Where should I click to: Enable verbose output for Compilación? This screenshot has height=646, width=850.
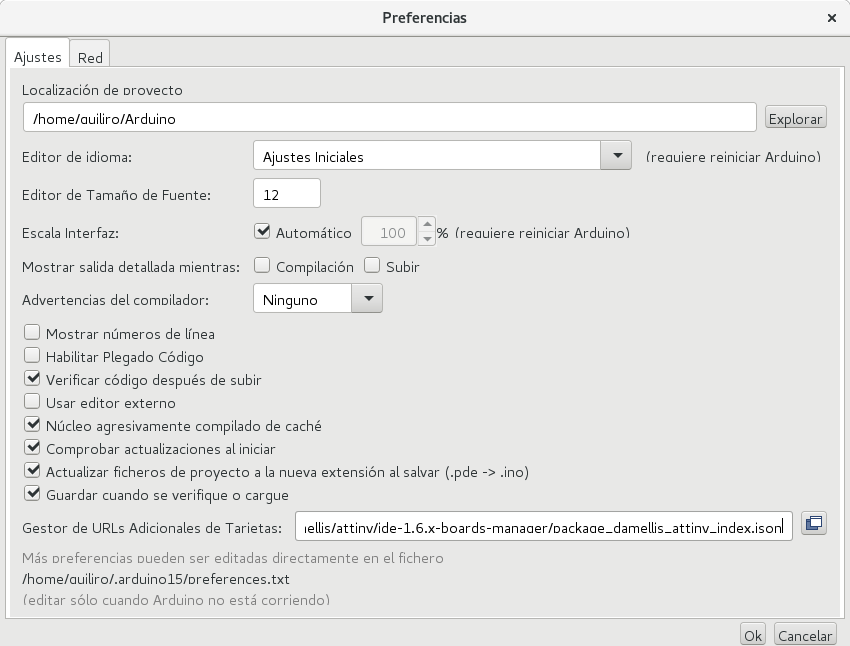pyautogui.click(x=263, y=266)
